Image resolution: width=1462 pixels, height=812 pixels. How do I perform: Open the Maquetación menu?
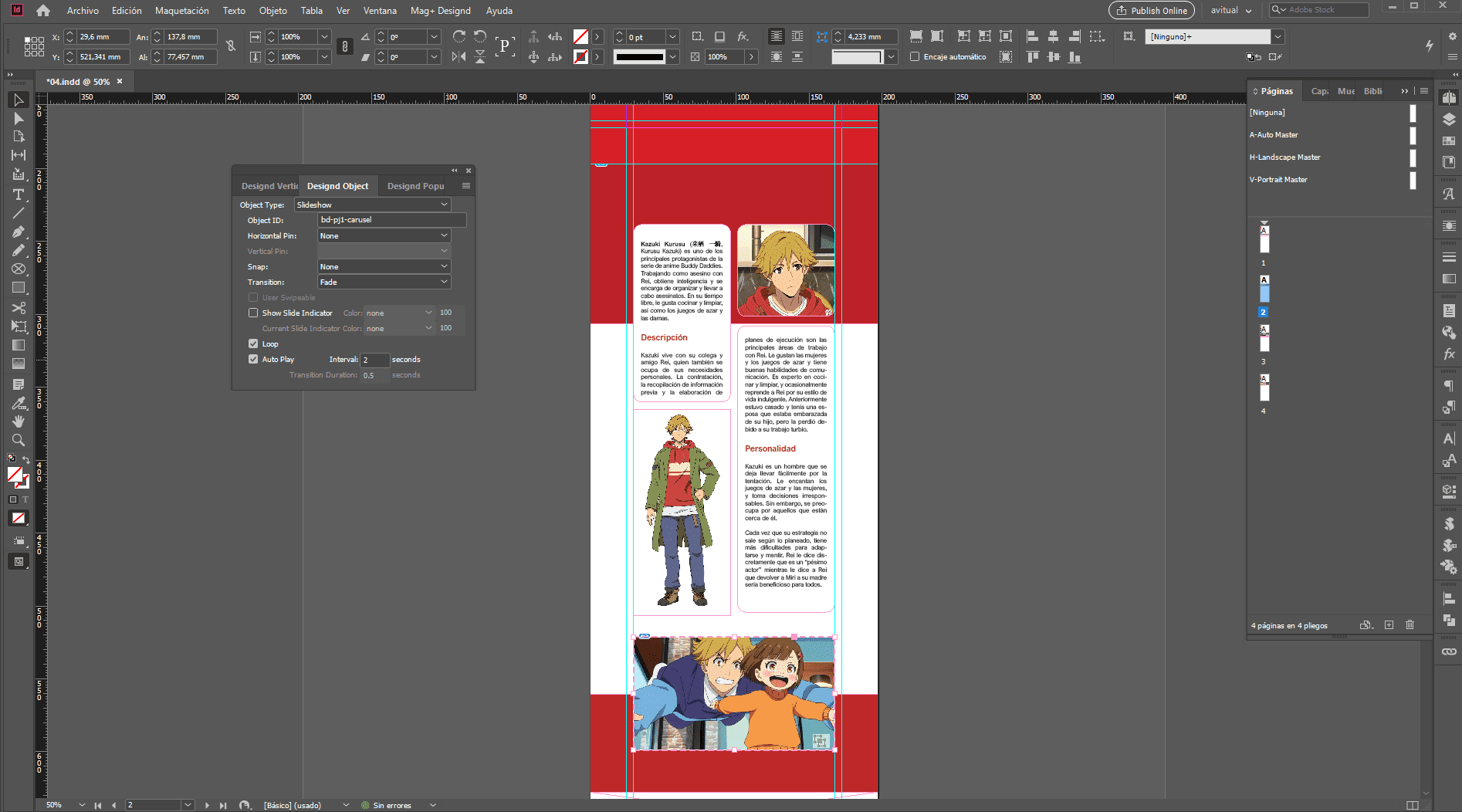(181, 11)
